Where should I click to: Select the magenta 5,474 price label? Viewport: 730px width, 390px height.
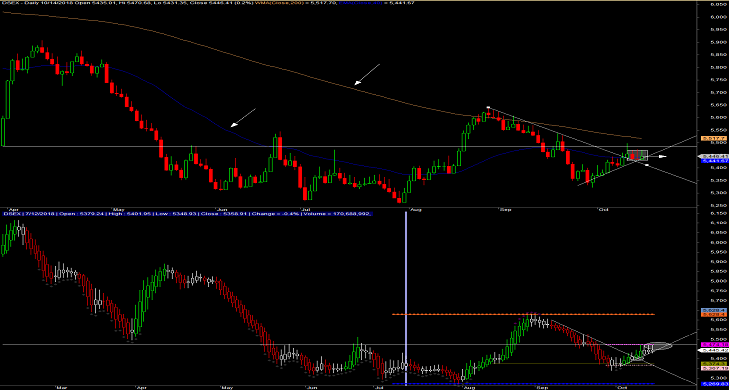point(715,344)
